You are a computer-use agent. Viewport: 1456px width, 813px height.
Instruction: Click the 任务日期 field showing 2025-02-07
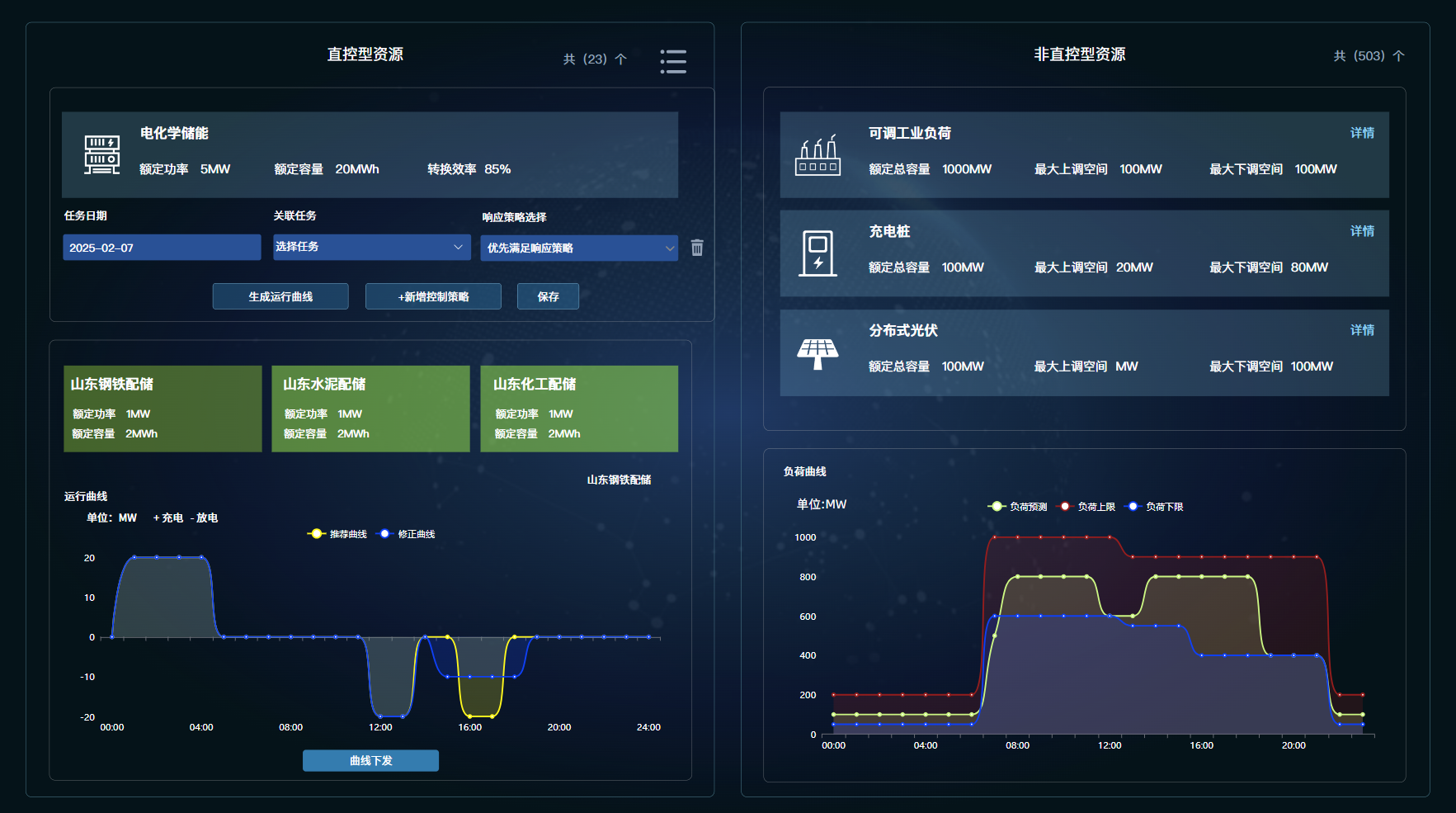click(162, 248)
